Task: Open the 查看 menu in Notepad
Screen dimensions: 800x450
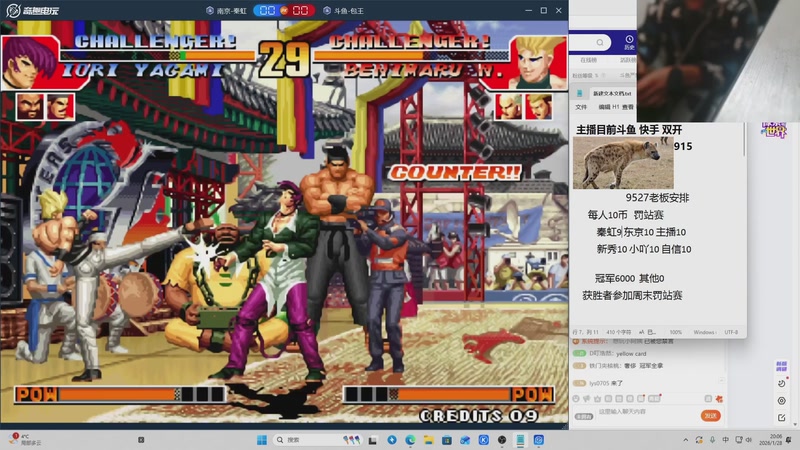Action: 628,107
